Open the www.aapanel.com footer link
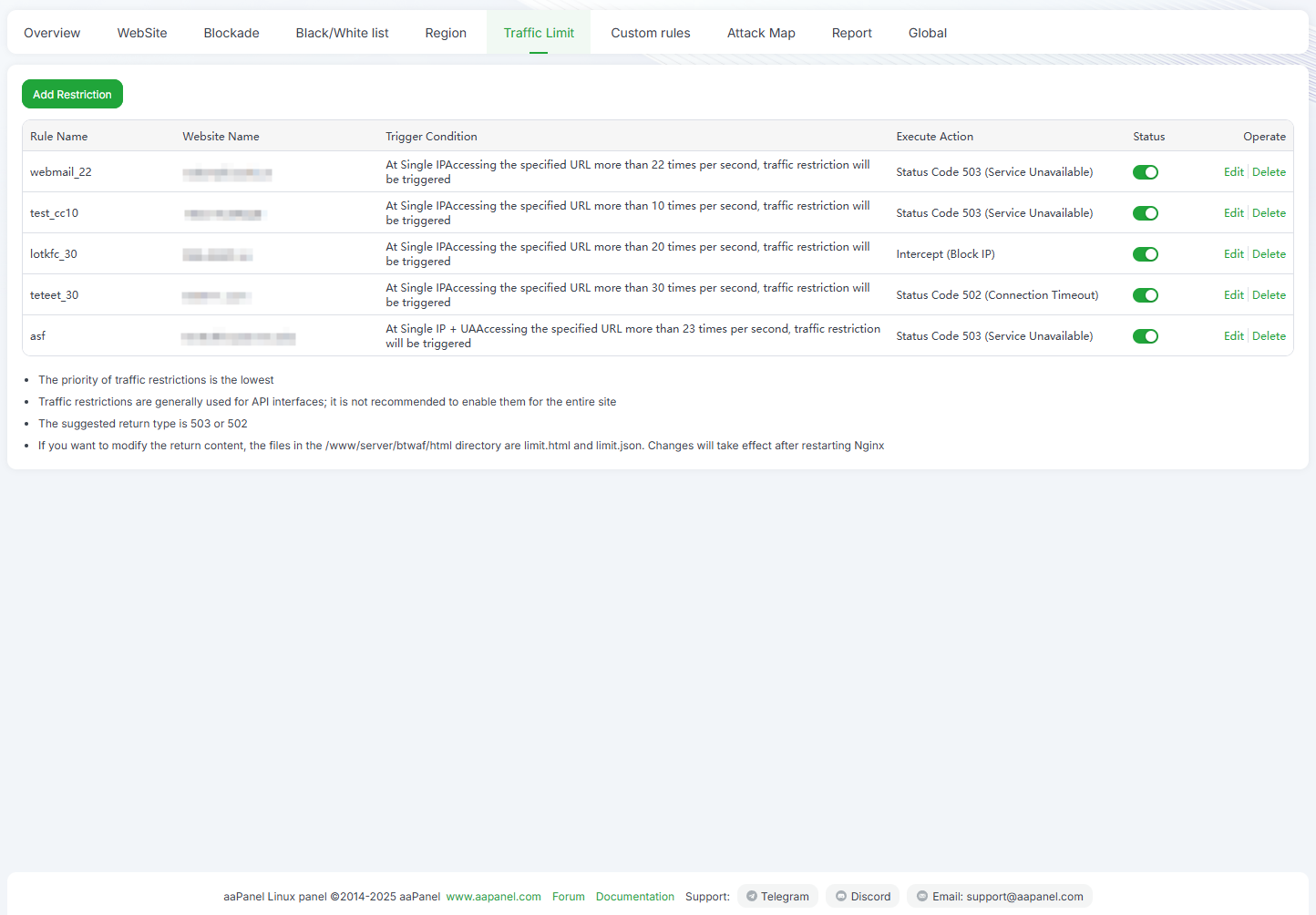Screen dimensions: 1316x915 493,897
